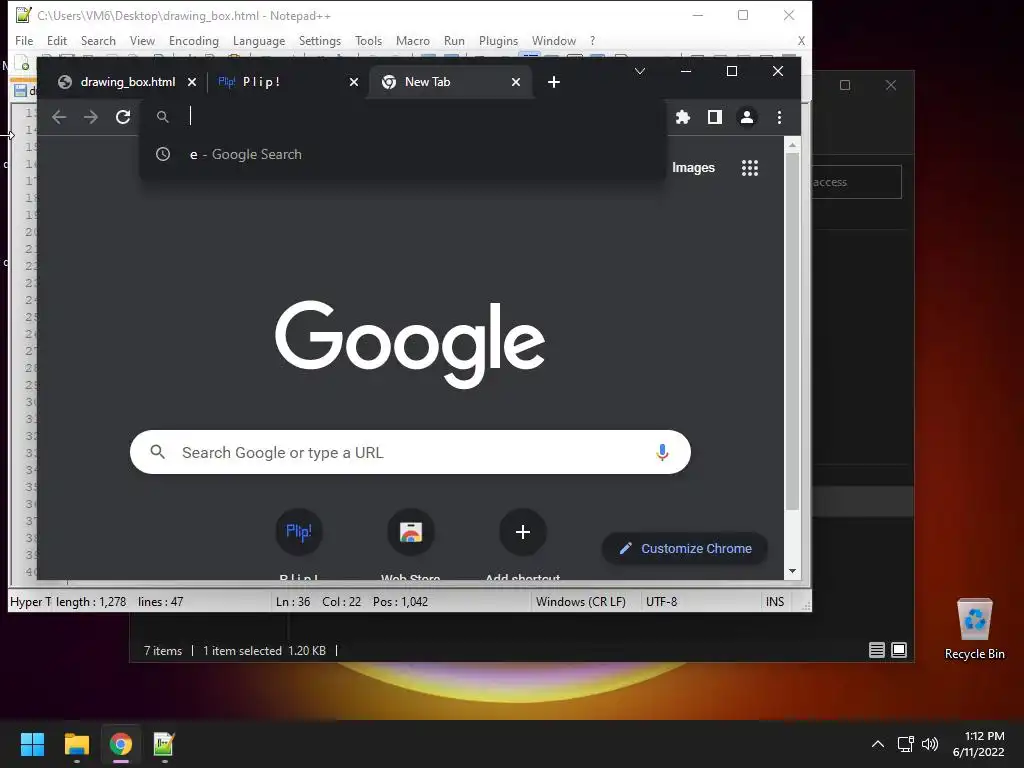Open Chrome tab search chevron
The image size is (1024, 768).
pos(640,71)
